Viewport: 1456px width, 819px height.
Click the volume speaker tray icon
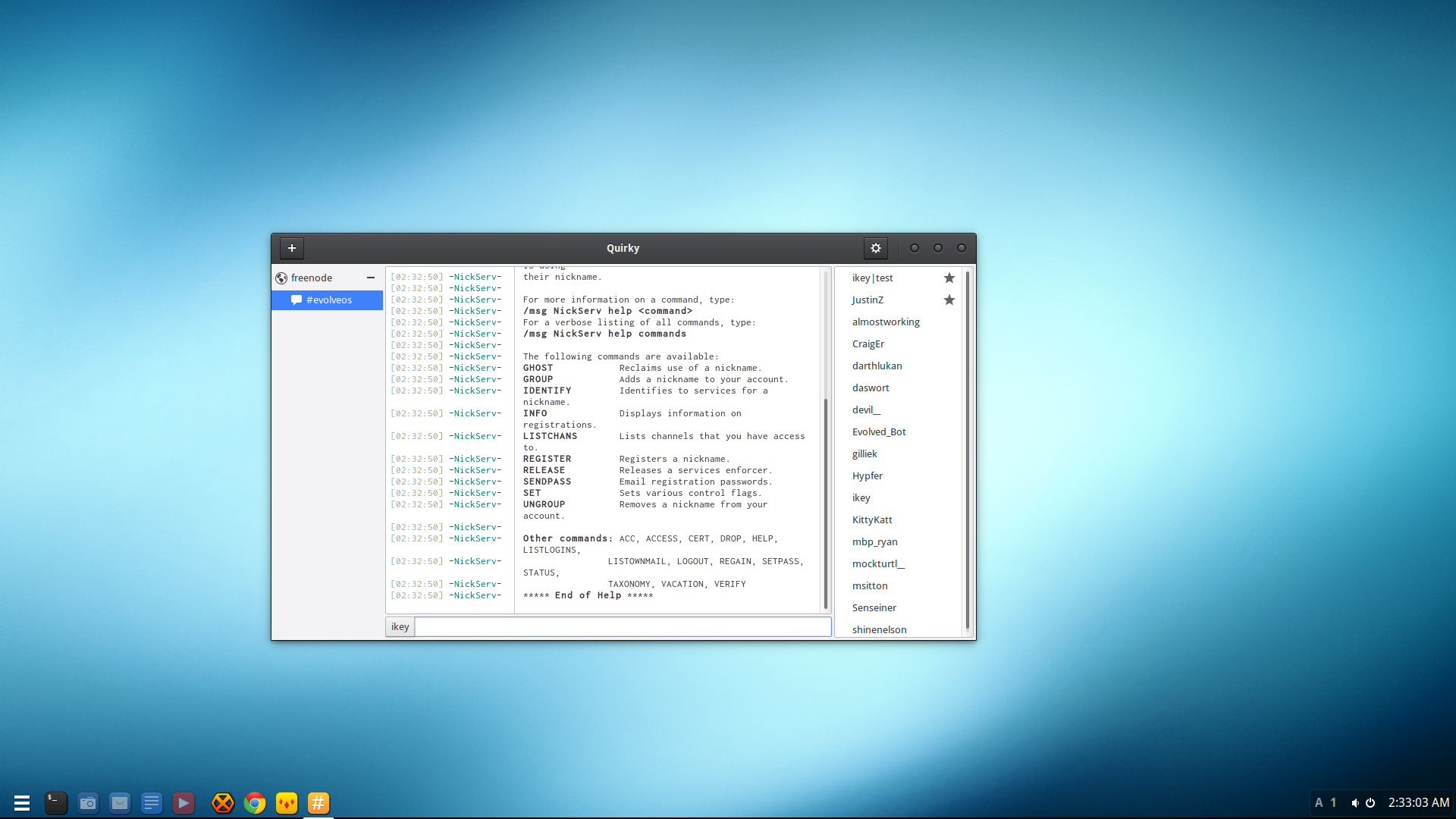(1354, 802)
